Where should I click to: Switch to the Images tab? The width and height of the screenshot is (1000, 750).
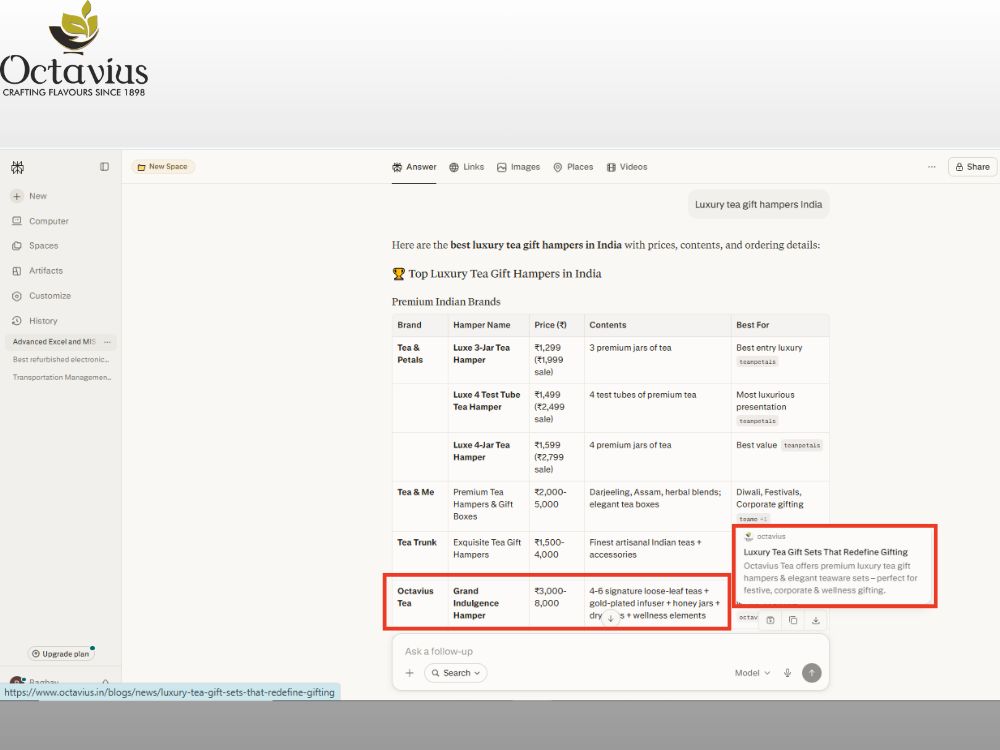click(518, 167)
